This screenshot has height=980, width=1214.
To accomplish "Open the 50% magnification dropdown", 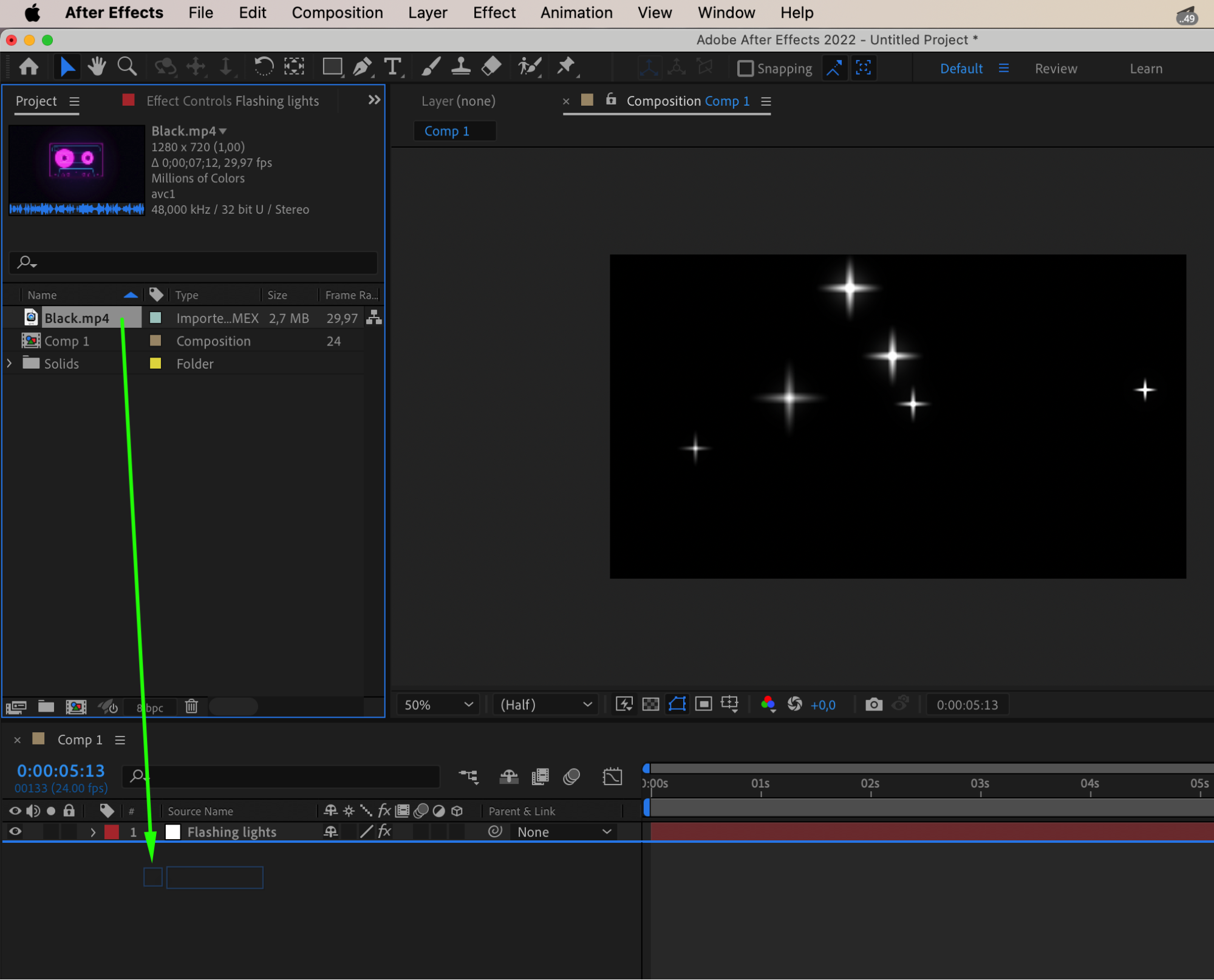I will pos(438,704).
